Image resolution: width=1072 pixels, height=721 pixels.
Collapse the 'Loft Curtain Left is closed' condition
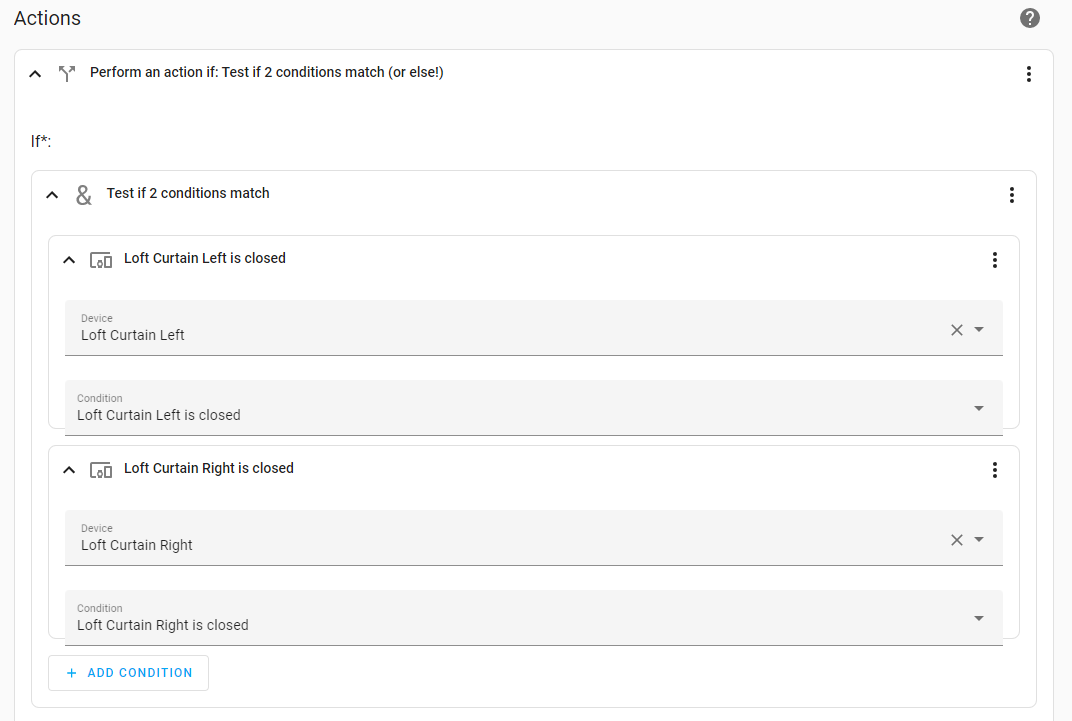pyautogui.click(x=69, y=260)
